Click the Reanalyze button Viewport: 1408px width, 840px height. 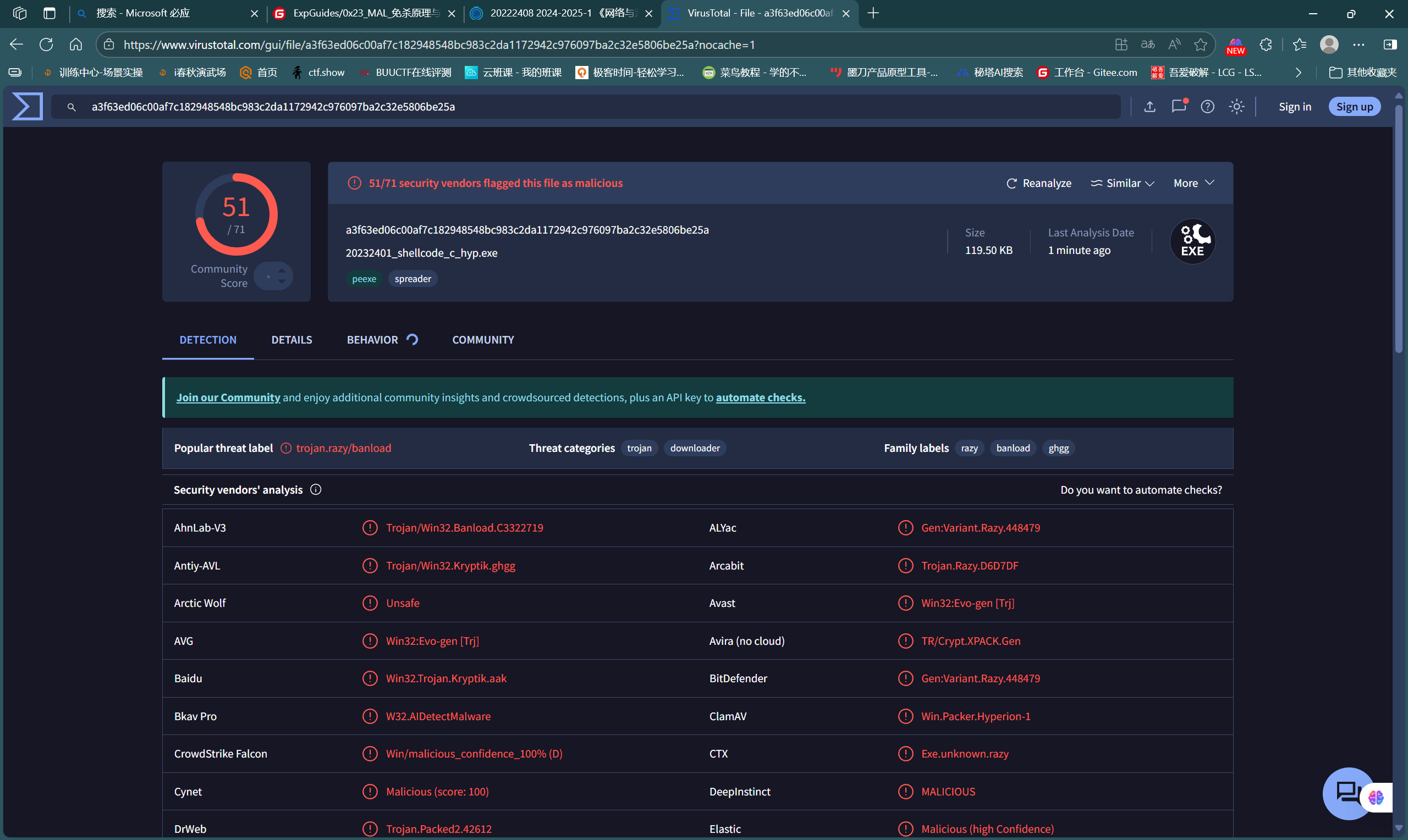pyautogui.click(x=1039, y=183)
